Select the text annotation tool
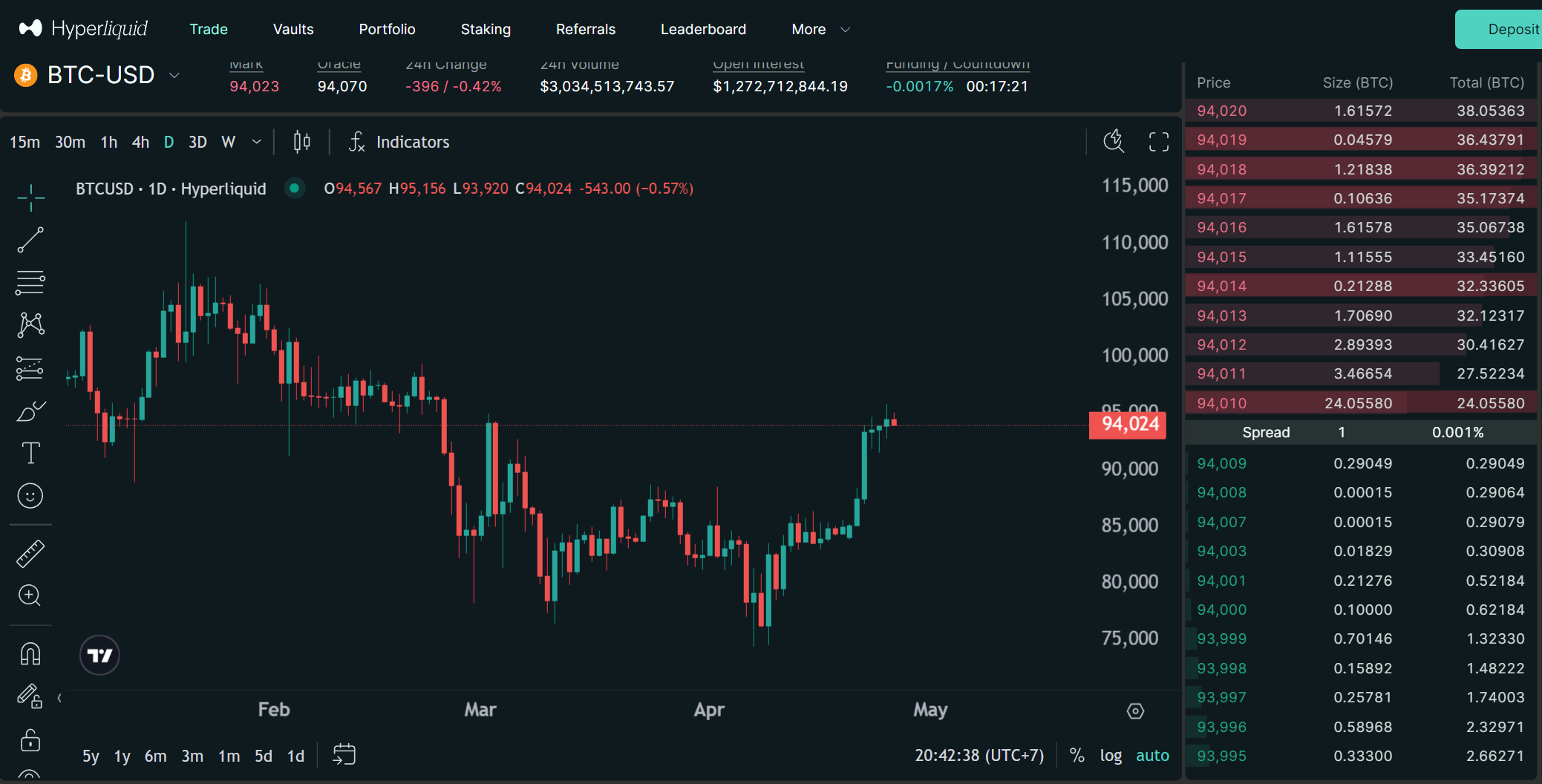 tap(30, 453)
